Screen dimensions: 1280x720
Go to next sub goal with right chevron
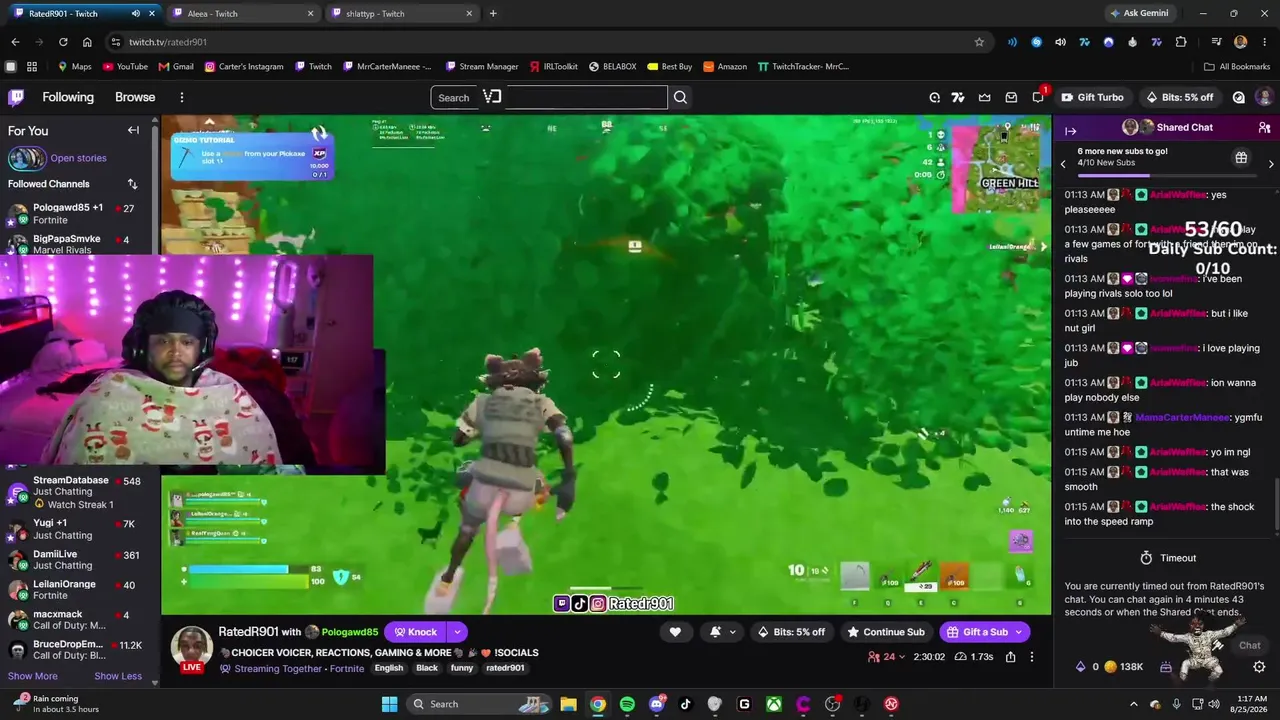coord(1271,164)
